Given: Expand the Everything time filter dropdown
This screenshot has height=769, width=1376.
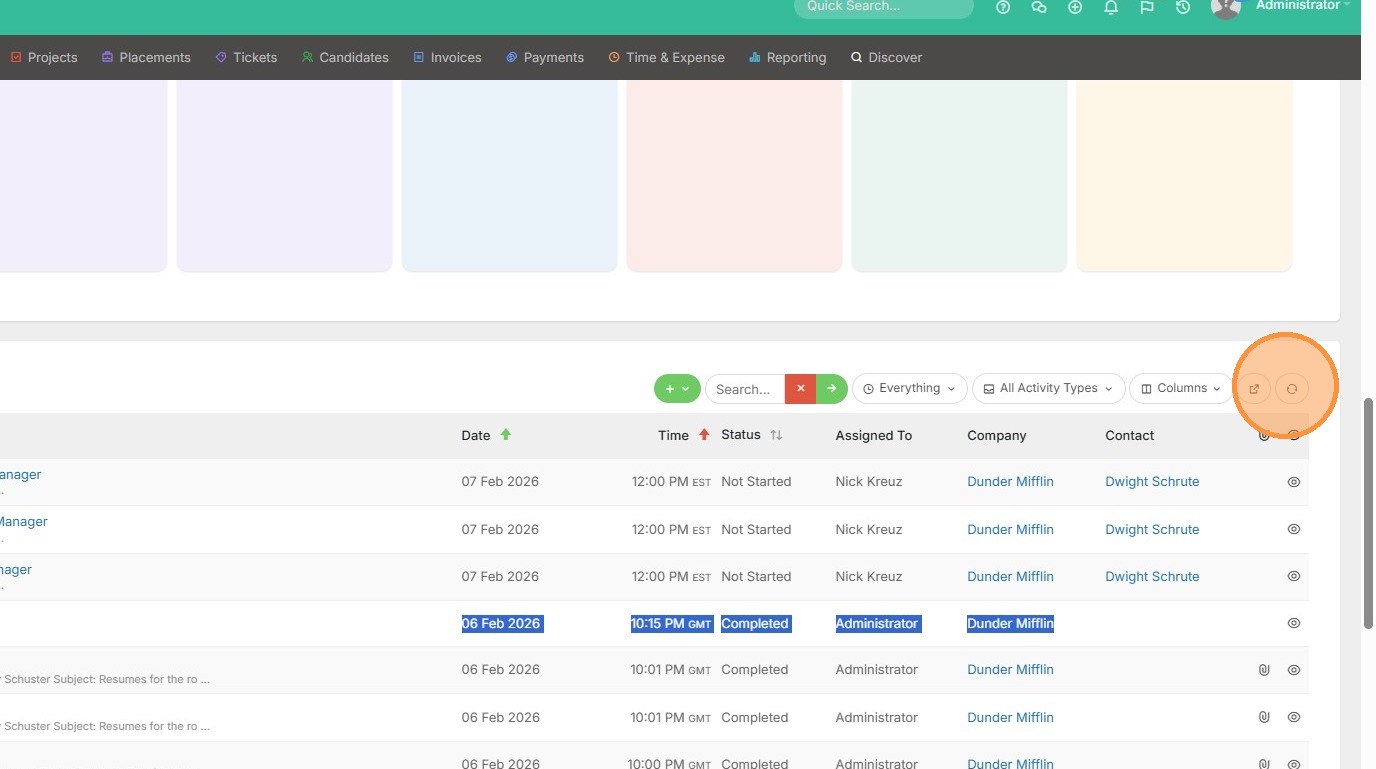Looking at the screenshot, I should 909,389.
